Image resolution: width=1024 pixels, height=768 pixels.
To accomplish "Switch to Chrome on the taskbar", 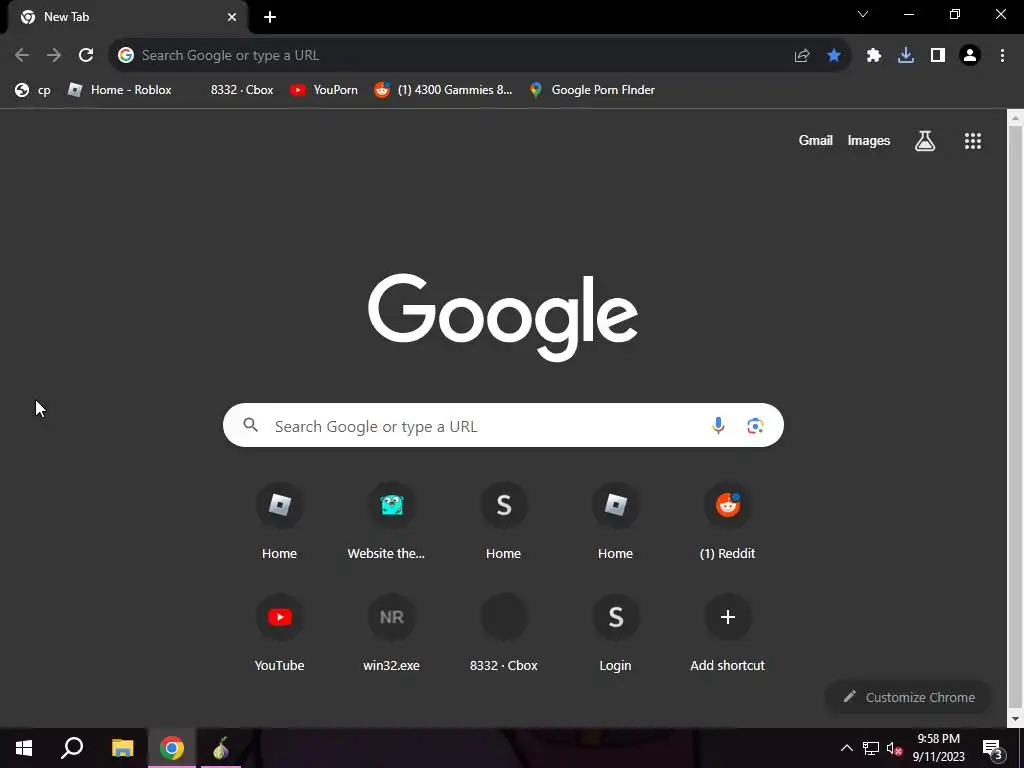I will 172,748.
